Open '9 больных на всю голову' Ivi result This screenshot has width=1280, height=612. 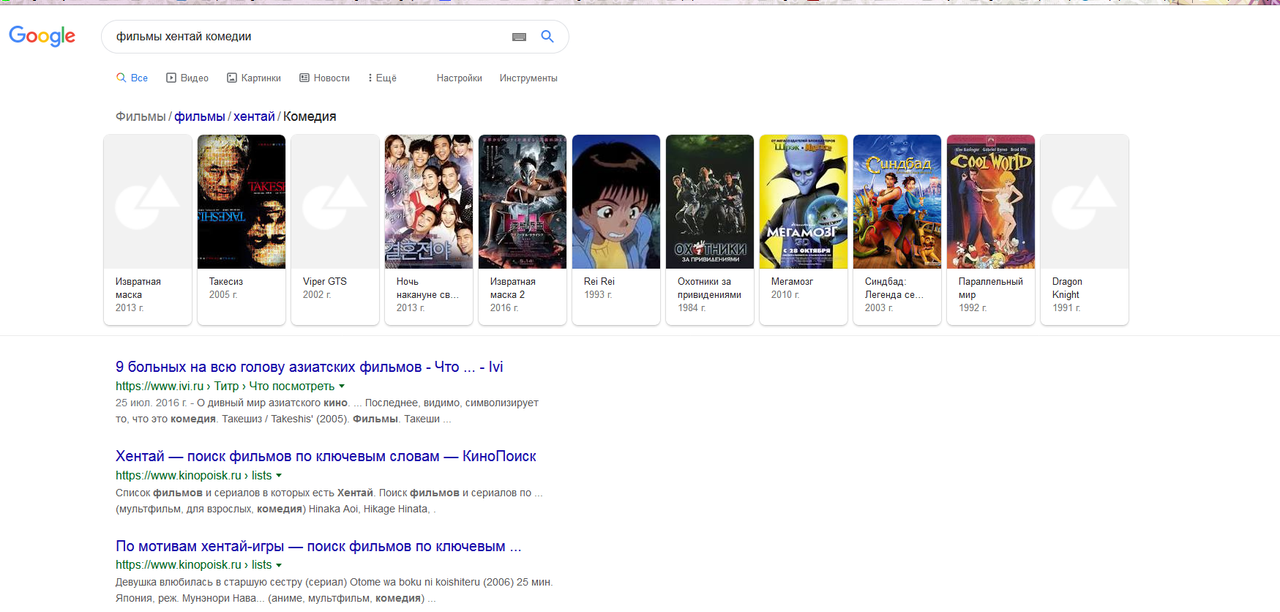[309, 367]
